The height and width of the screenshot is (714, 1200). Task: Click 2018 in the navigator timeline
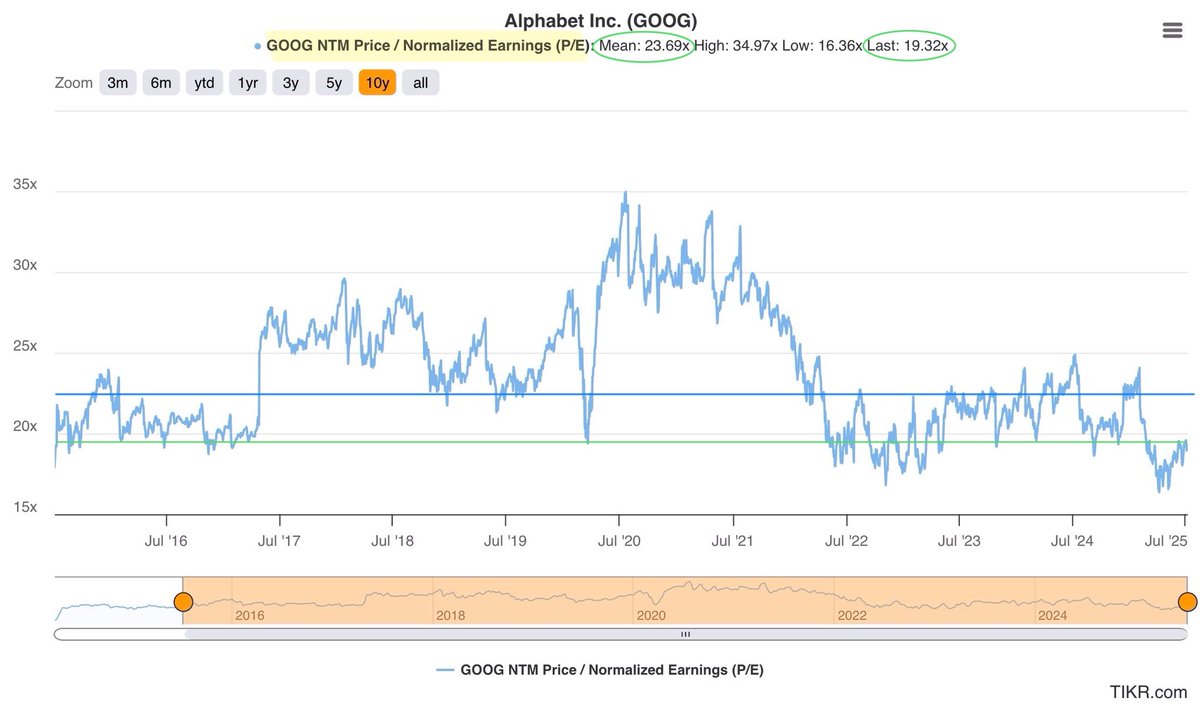[451, 616]
